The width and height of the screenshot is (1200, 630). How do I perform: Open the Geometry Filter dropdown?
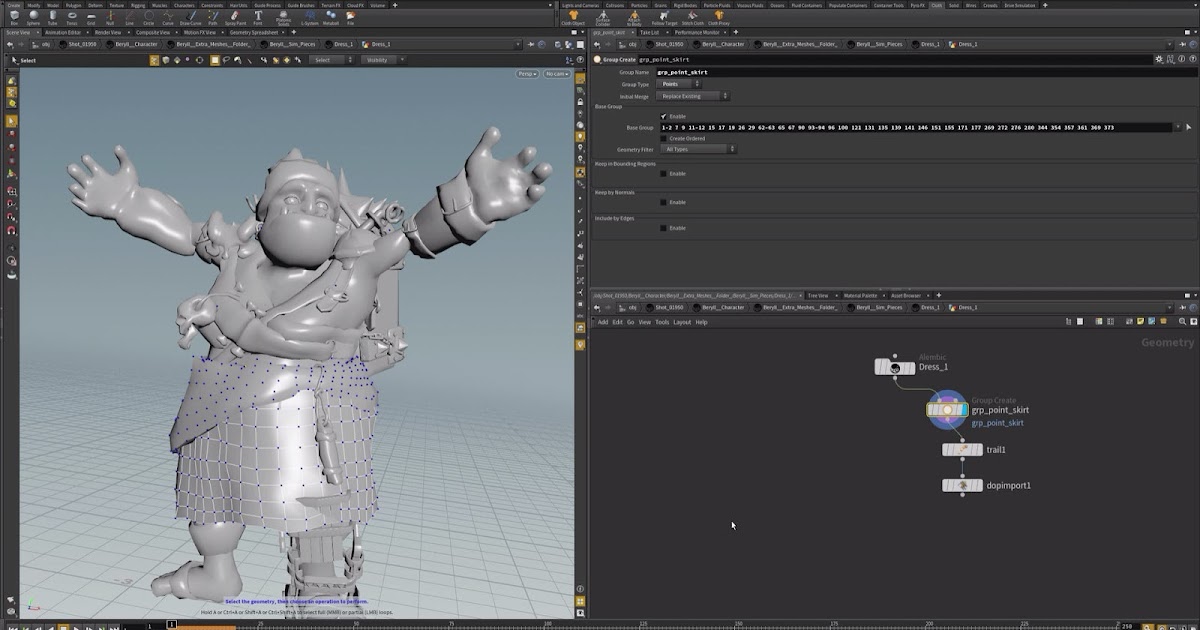(698, 149)
